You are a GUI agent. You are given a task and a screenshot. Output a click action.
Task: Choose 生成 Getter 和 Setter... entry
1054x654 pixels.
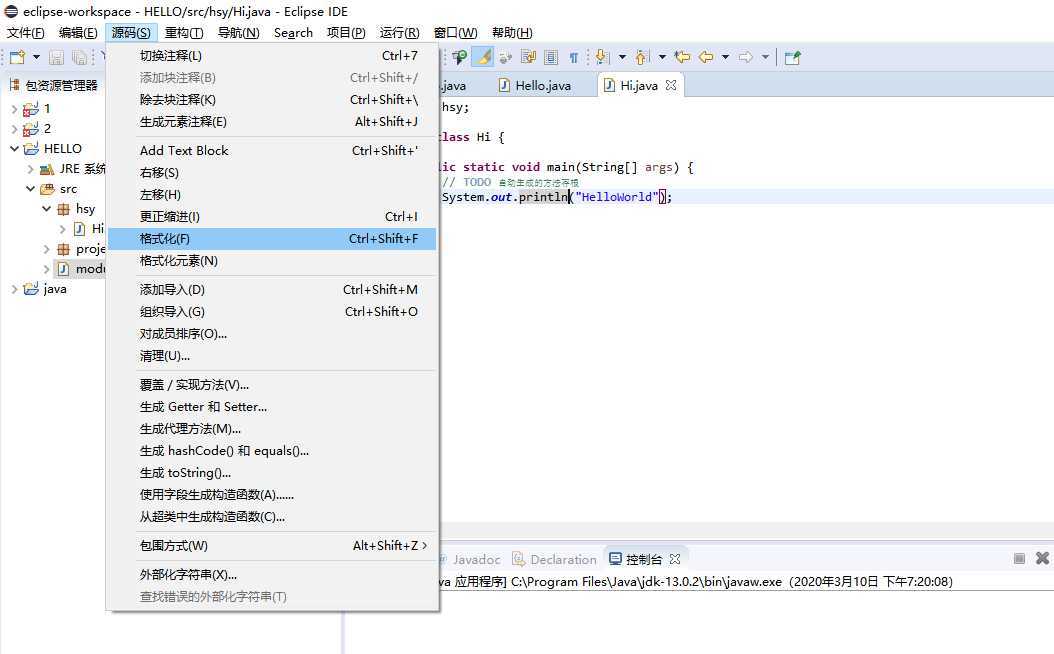(x=272, y=407)
